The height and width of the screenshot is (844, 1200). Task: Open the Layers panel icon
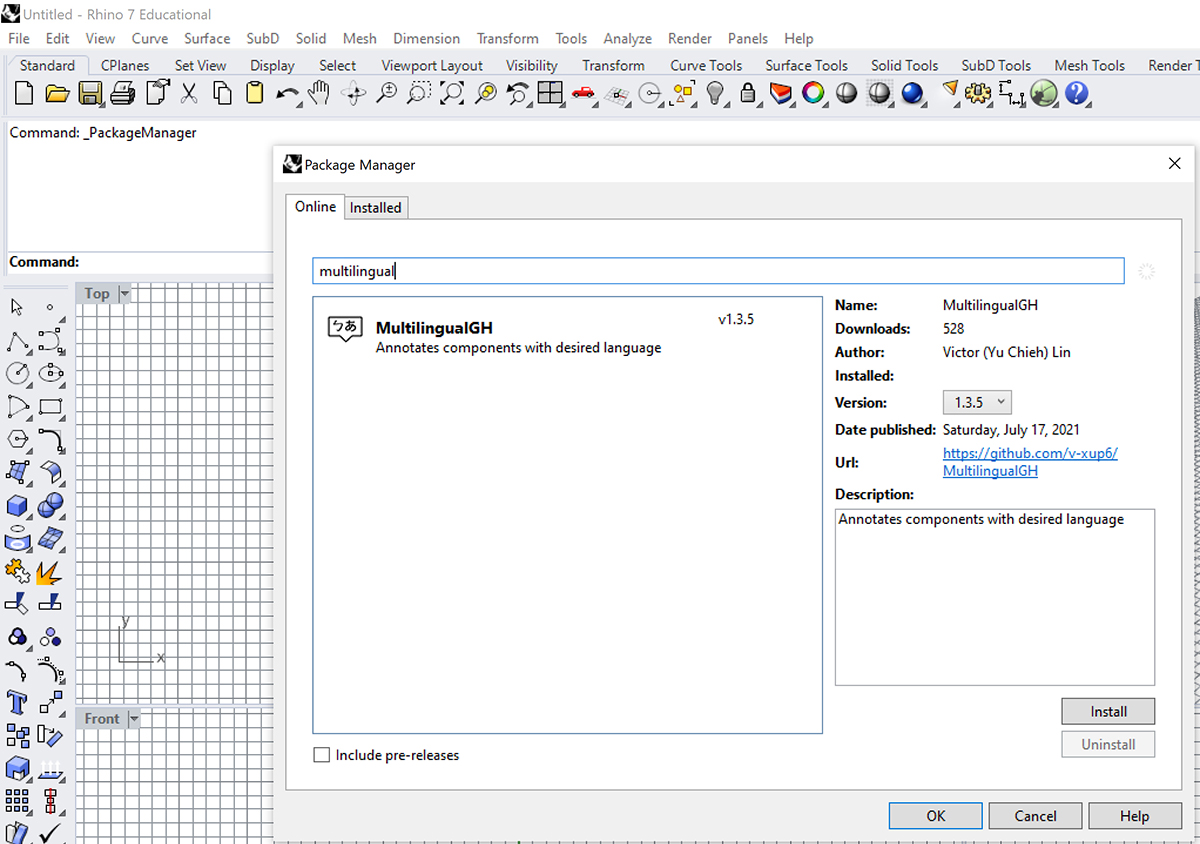coord(781,94)
